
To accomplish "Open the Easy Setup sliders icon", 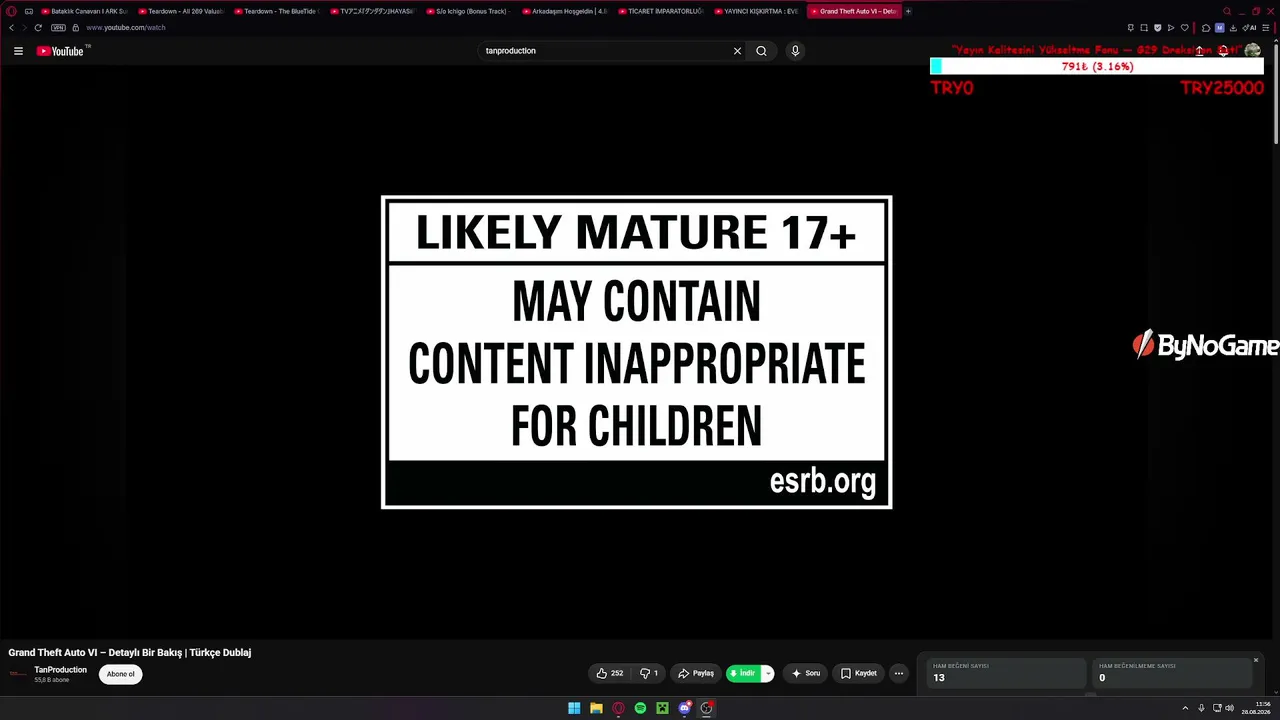I will pos(1265,28).
